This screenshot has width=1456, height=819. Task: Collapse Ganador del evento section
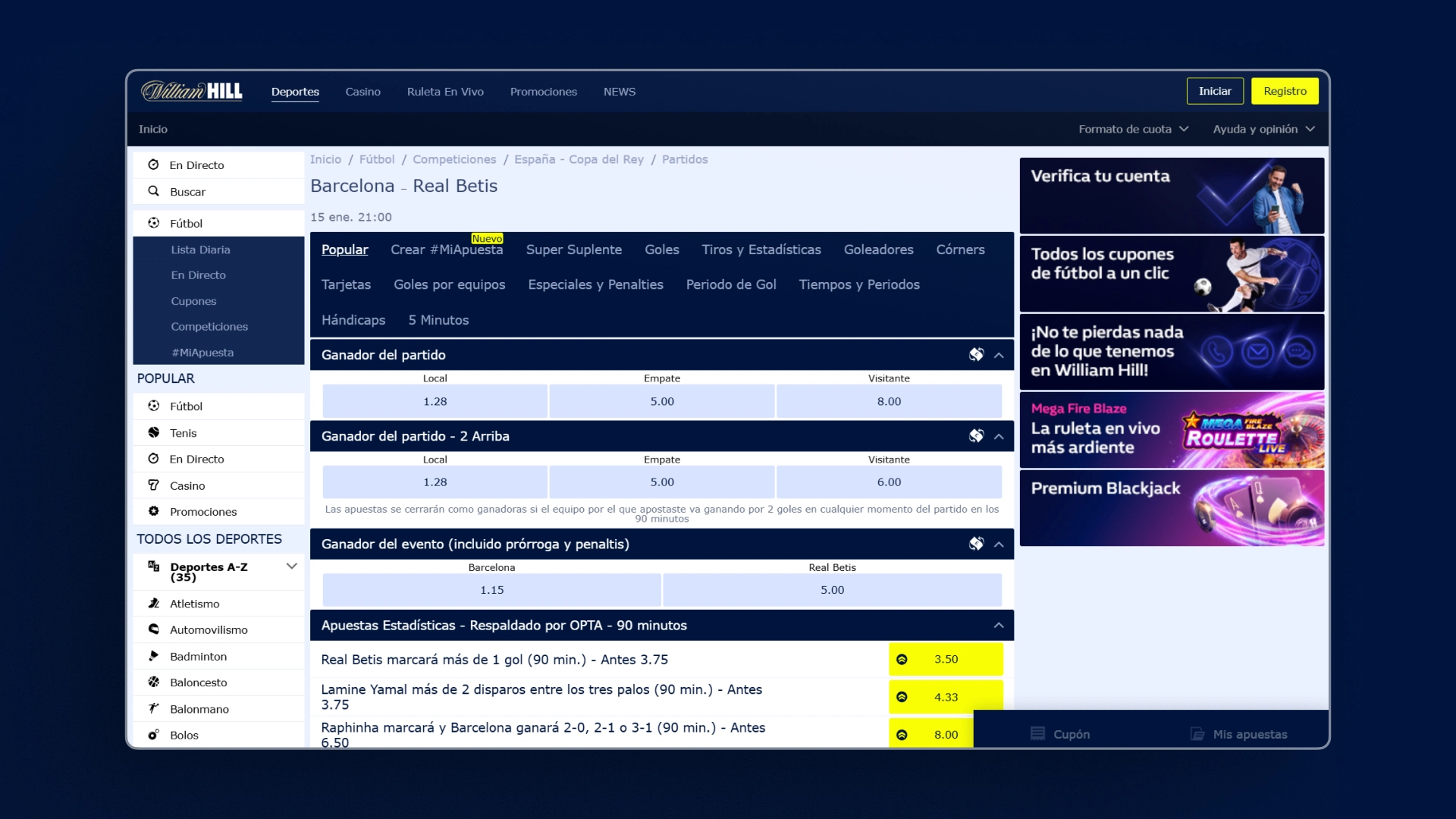(999, 544)
